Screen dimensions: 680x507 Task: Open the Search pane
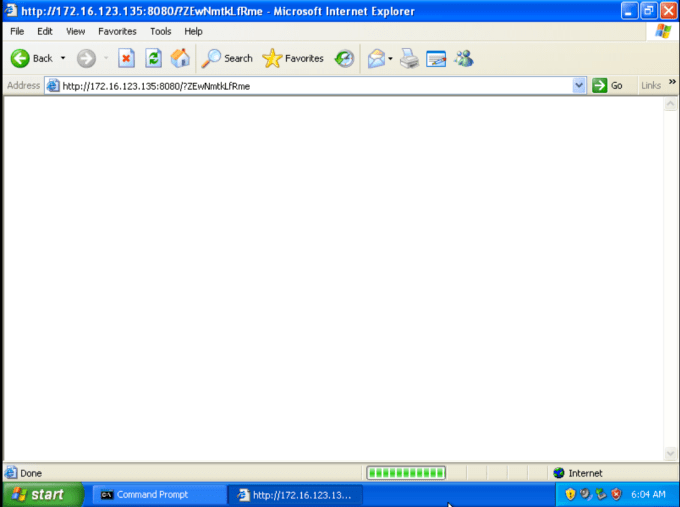(227, 58)
